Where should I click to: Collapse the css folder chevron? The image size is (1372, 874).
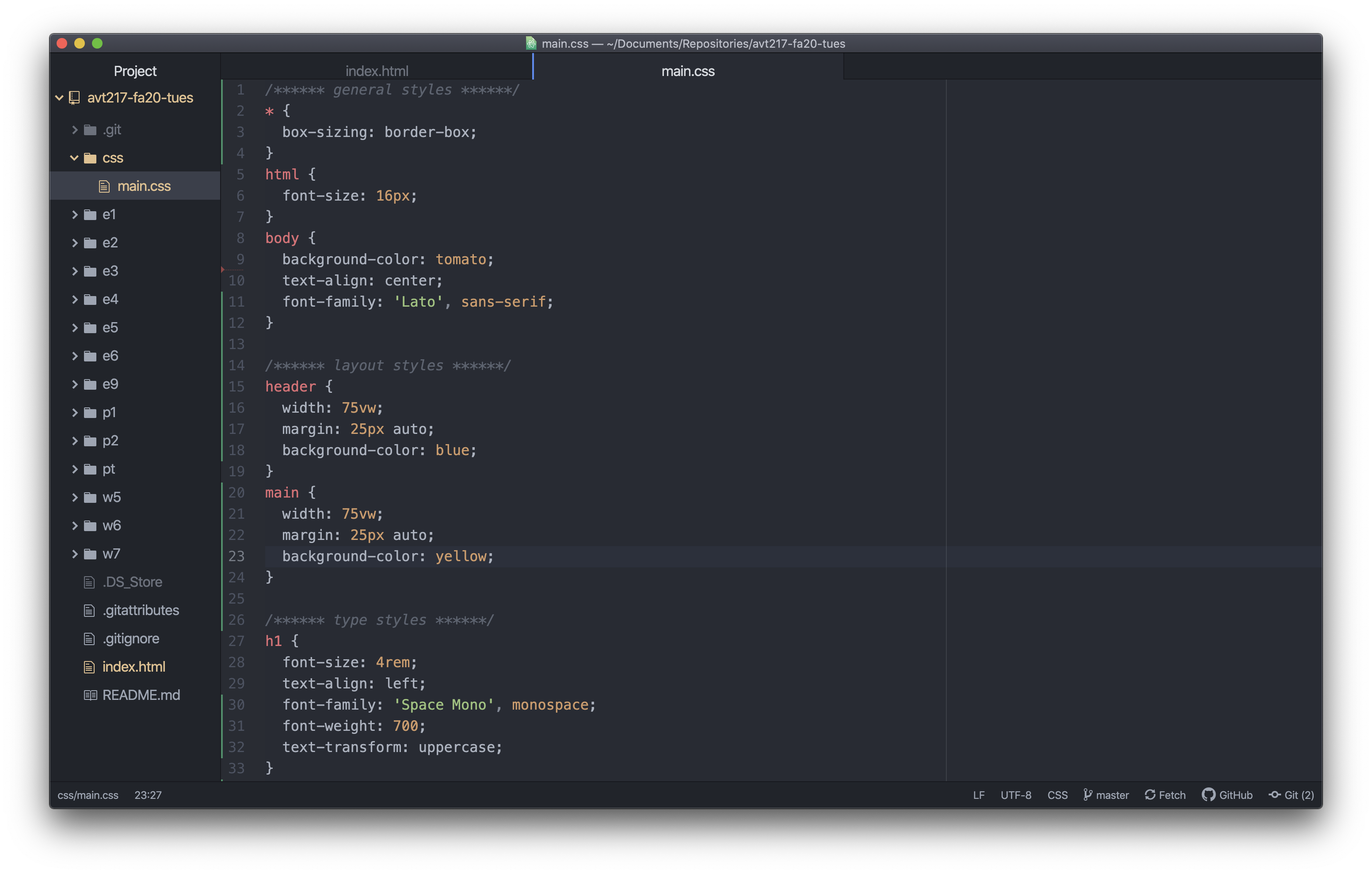coord(74,158)
